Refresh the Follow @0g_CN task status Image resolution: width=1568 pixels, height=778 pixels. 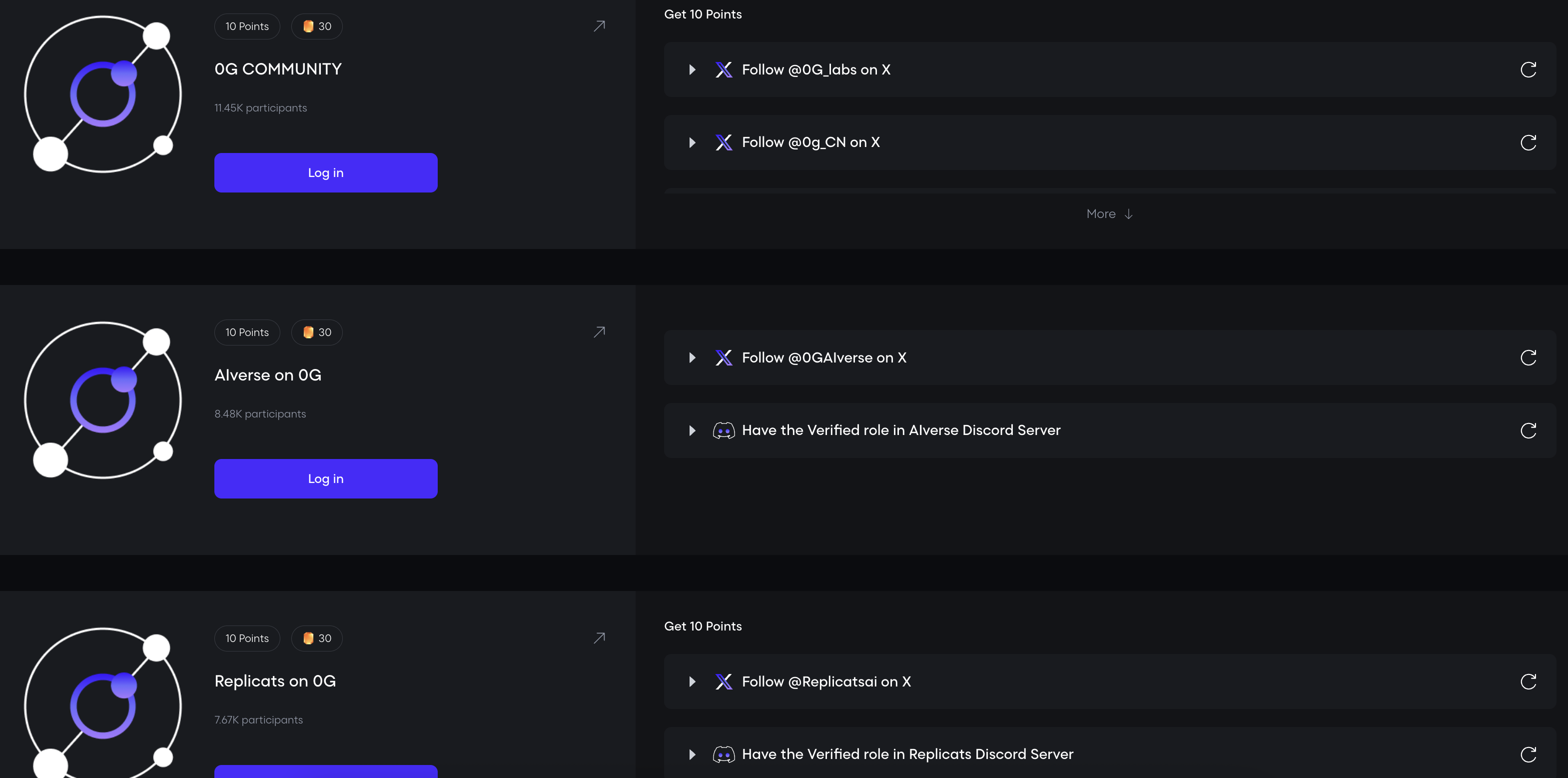click(x=1528, y=142)
